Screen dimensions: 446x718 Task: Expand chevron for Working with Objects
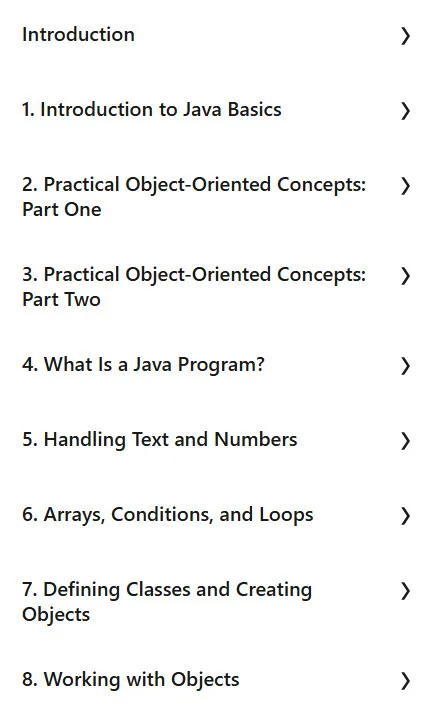tap(405, 681)
